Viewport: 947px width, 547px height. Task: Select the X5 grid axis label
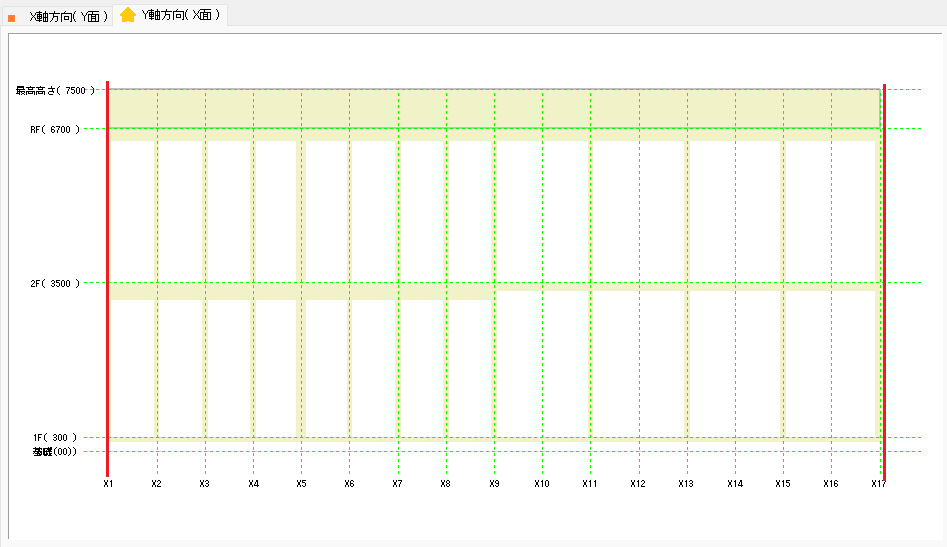click(301, 484)
